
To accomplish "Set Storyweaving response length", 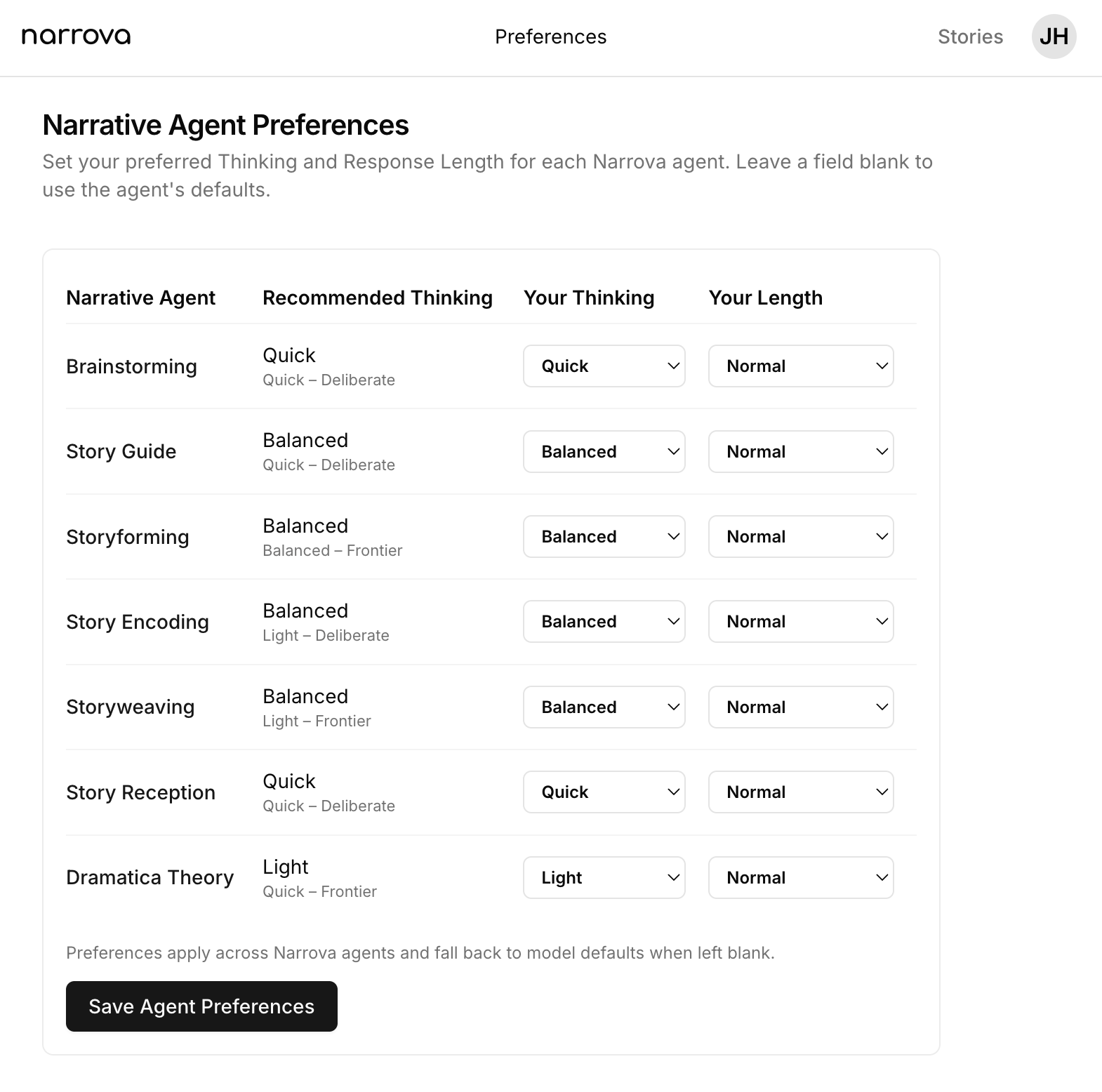I will [800, 707].
